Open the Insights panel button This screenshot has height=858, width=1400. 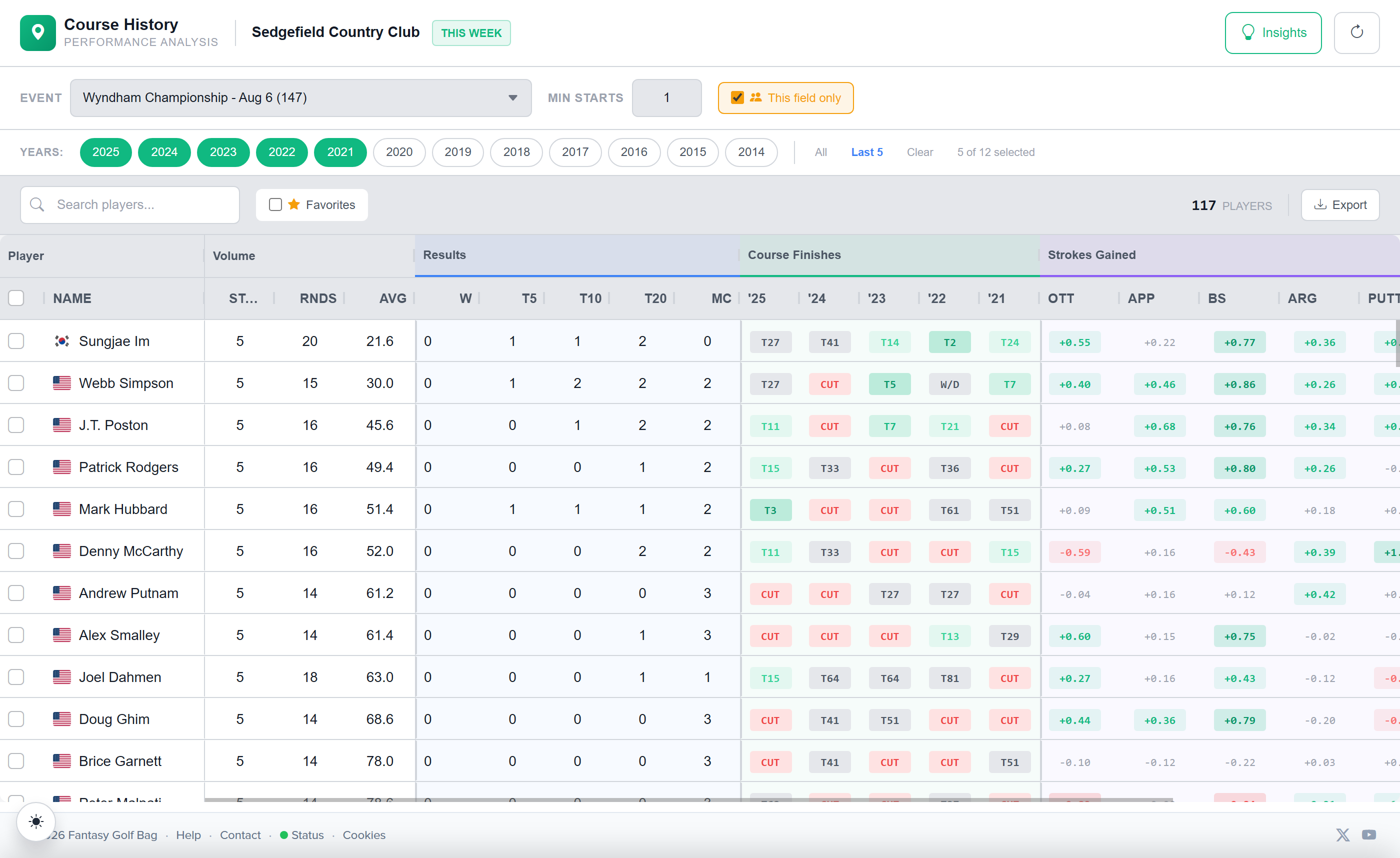point(1272,32)
